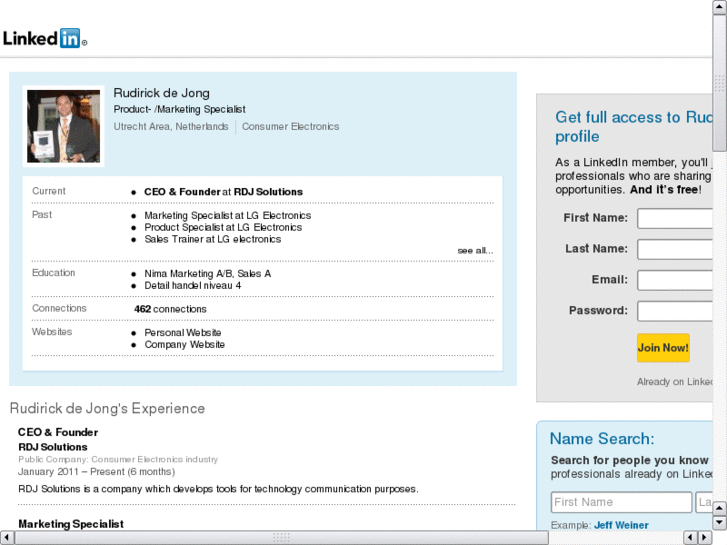Open the Jeff Weiner example link
This screenshot has width=727, height=545.
pos(621,526)
